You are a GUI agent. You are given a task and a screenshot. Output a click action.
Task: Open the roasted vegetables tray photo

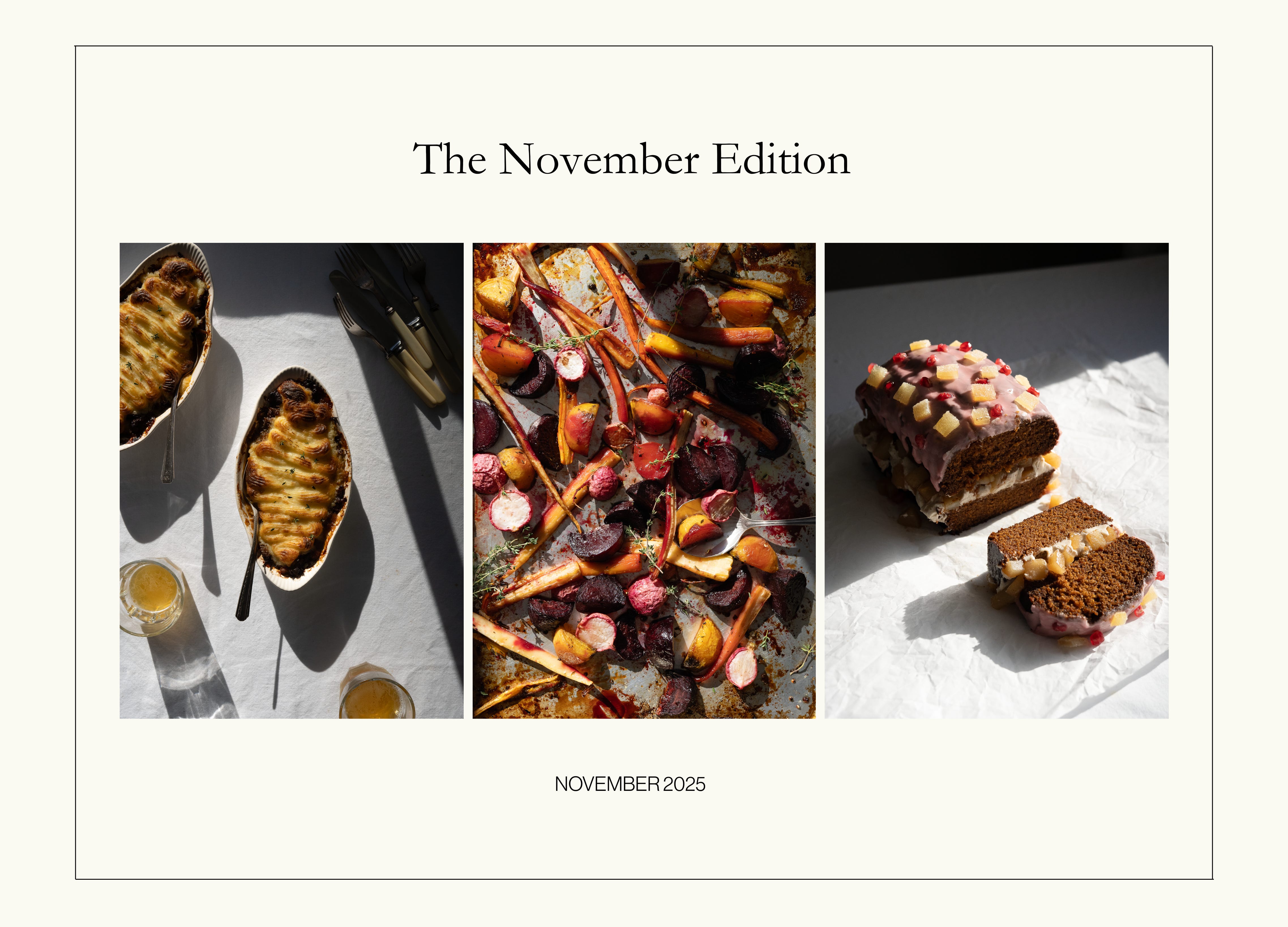click(x=644, y=481)
